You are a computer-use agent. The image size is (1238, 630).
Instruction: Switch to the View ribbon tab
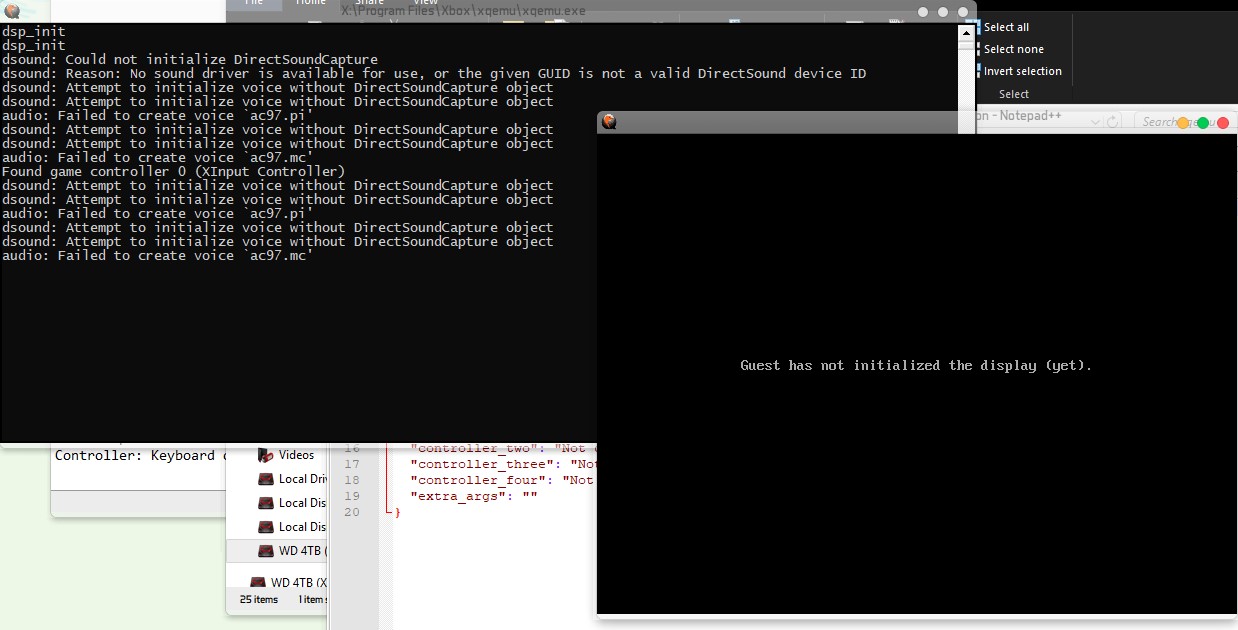pos(425,4)
